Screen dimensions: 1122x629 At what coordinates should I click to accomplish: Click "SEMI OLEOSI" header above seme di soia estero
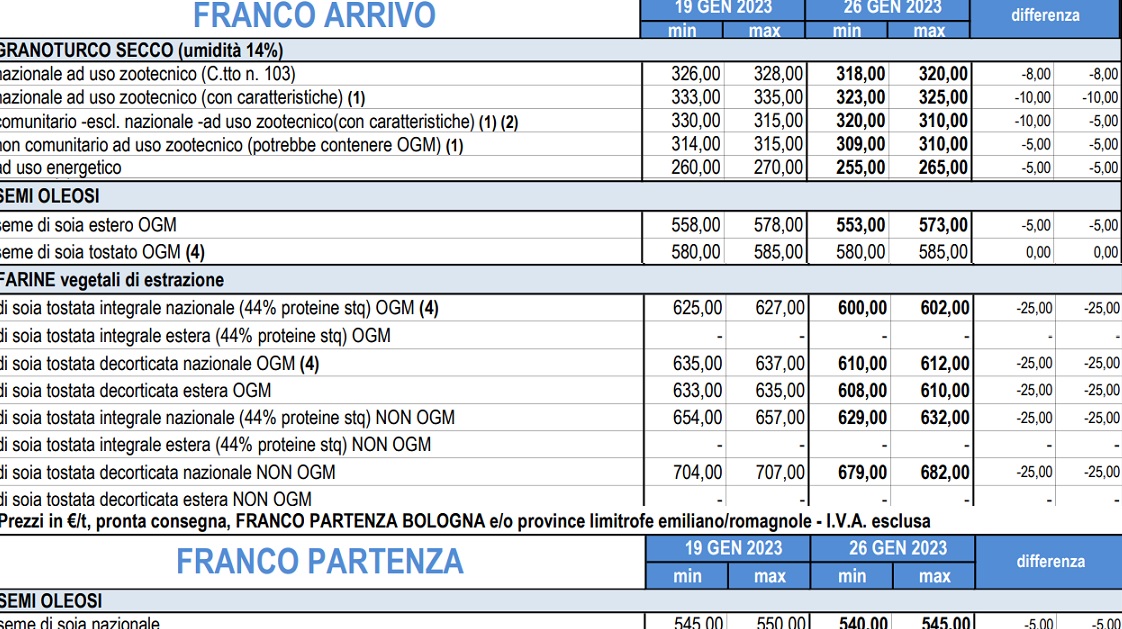[x=50, y=196]
